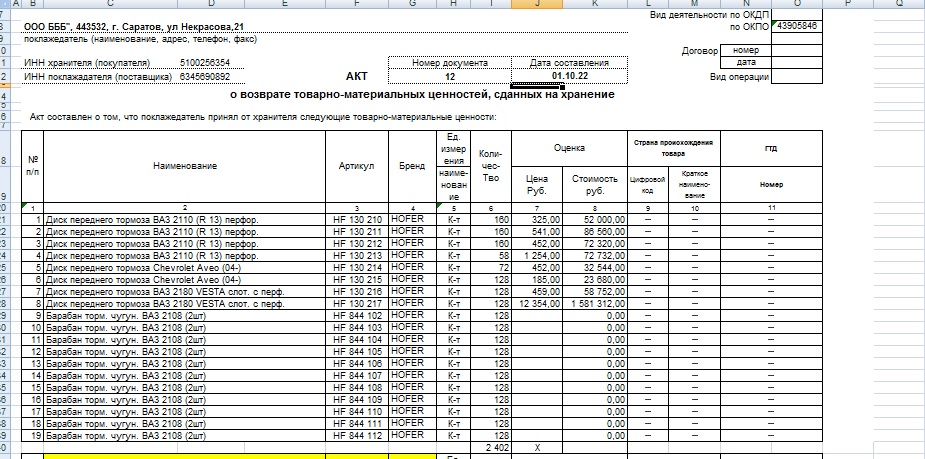Image resolution: width=925 pixels, height=459 pixels.
Task: Select article cell HF 844 107
Action: (x=357, y=376)
